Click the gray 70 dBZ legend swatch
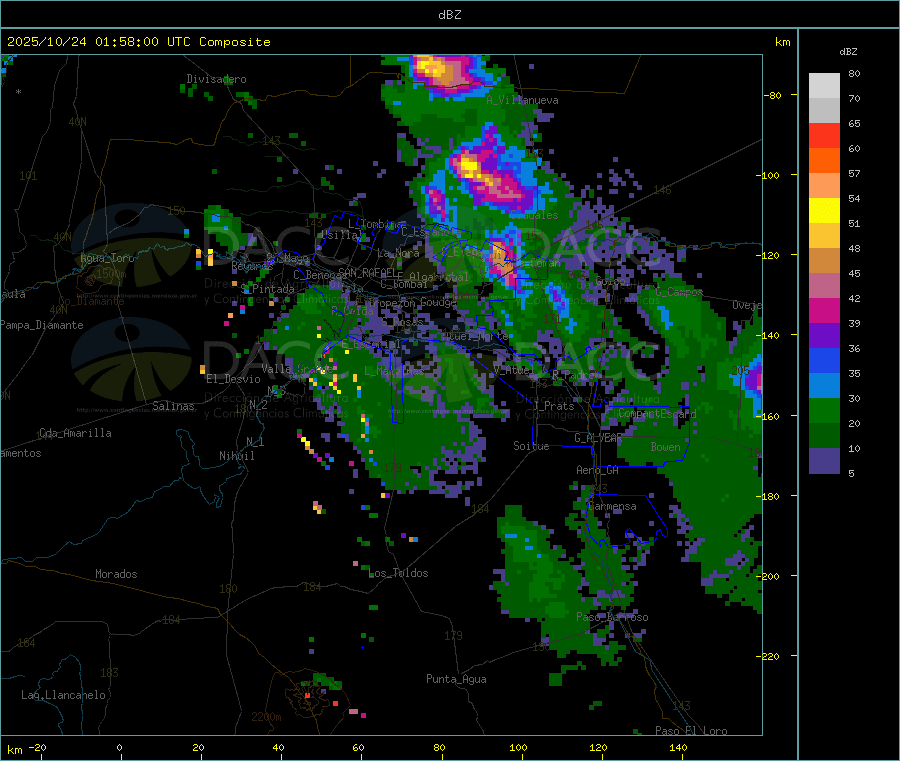The image size is (900, 761). click(x=824, y=110)
